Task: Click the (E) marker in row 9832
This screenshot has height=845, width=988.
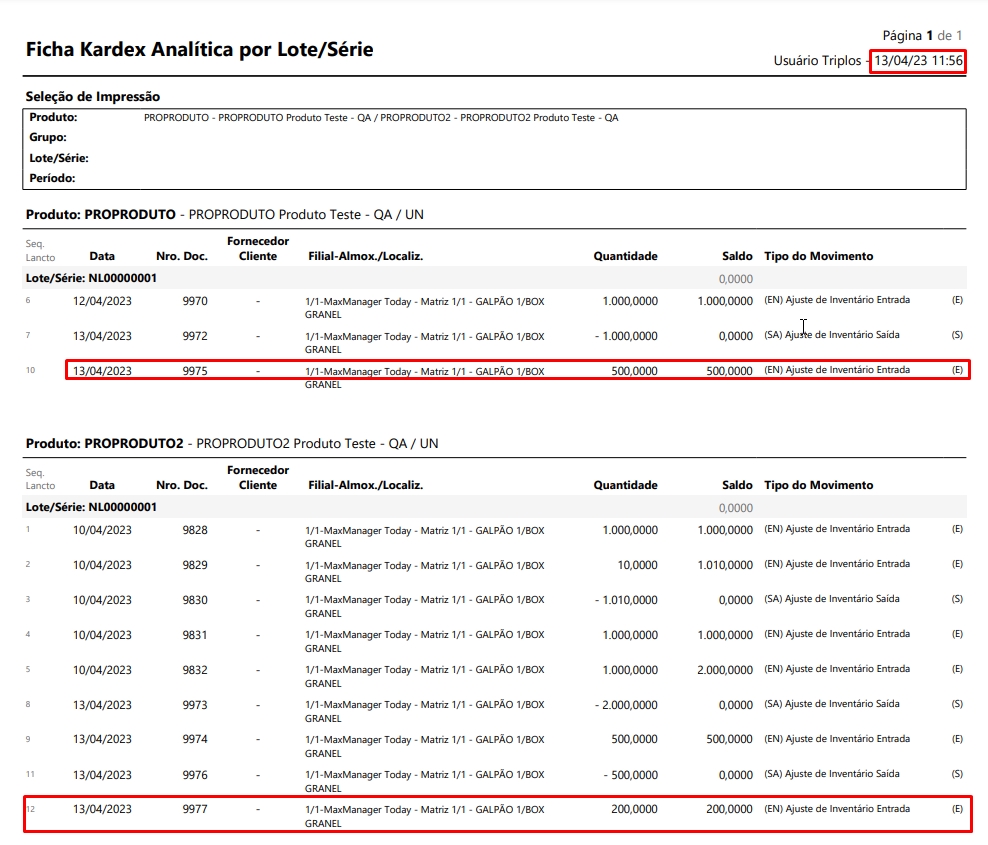Action: (x=957, y=669)
